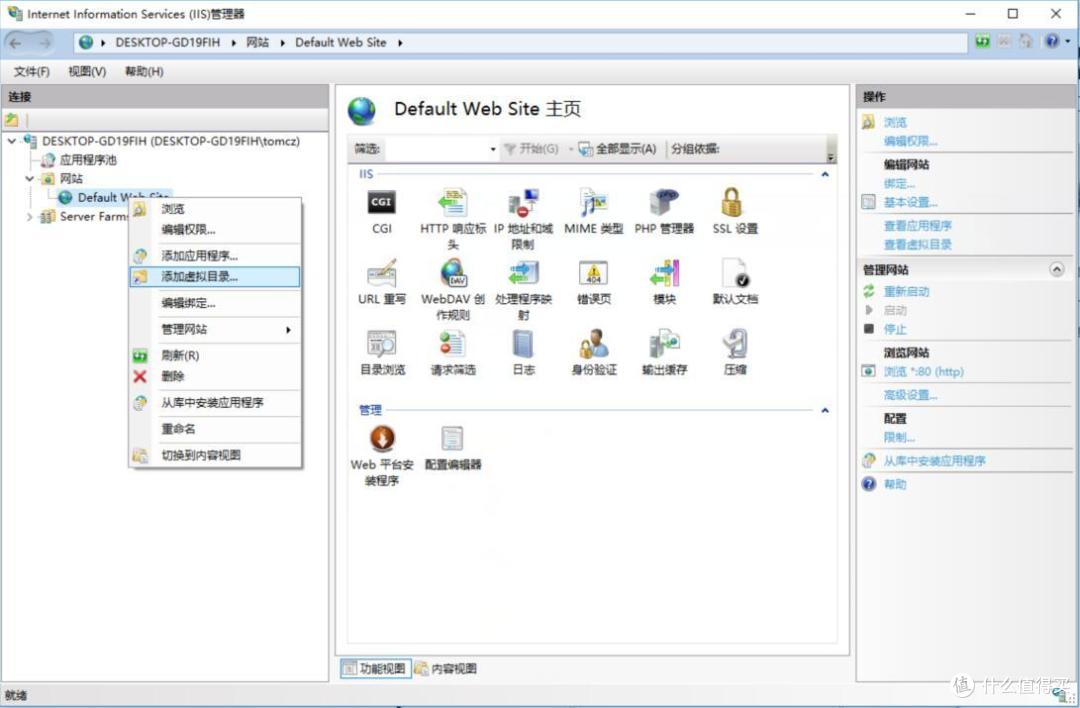This screenshot has width=1080, height=708.
Task: Click the 基本设置 link
Action: click(x=910, y=202)
